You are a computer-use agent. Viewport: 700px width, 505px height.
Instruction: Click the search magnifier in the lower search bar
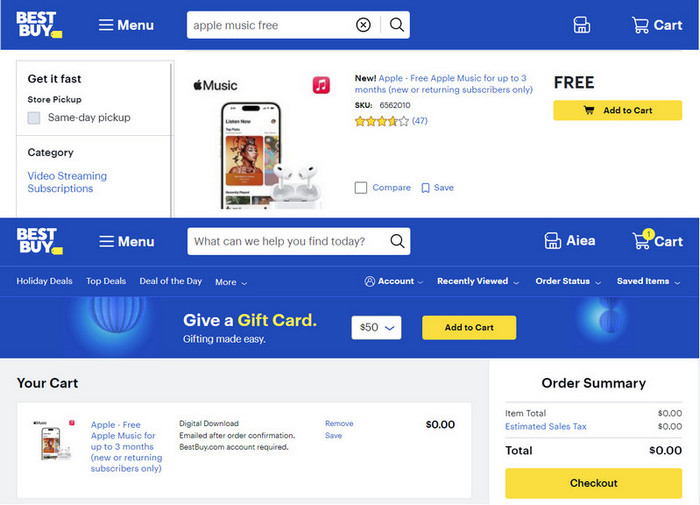pyautogui.click(x=397, y=241)
